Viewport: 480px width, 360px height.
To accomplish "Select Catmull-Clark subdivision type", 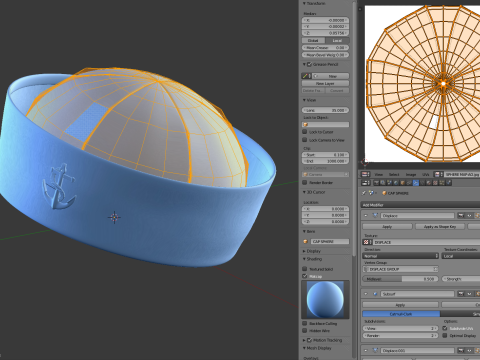I will 401,314.
